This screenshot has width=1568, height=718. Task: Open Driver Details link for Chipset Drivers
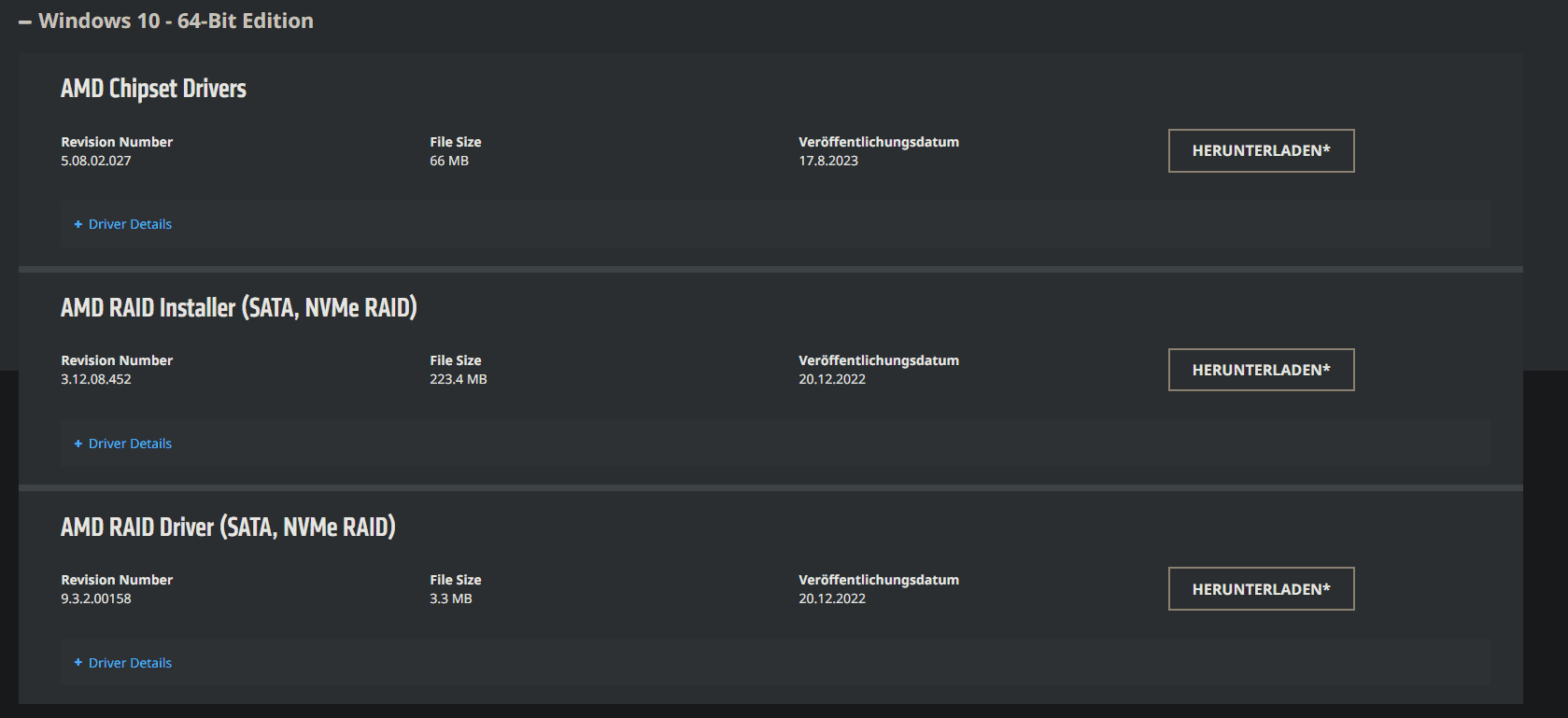click(130, 224)
